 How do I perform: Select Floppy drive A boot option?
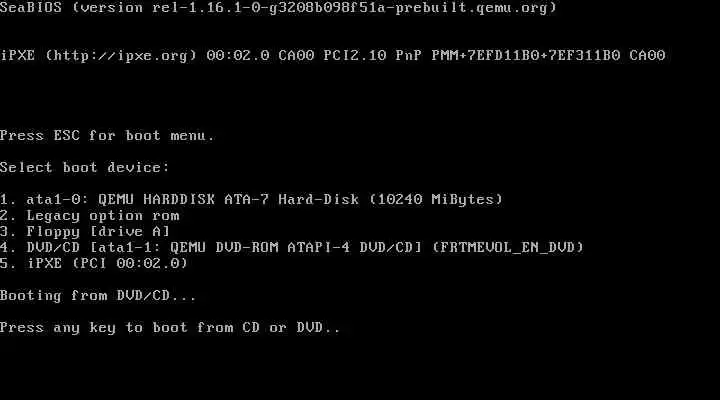point(85,231)
